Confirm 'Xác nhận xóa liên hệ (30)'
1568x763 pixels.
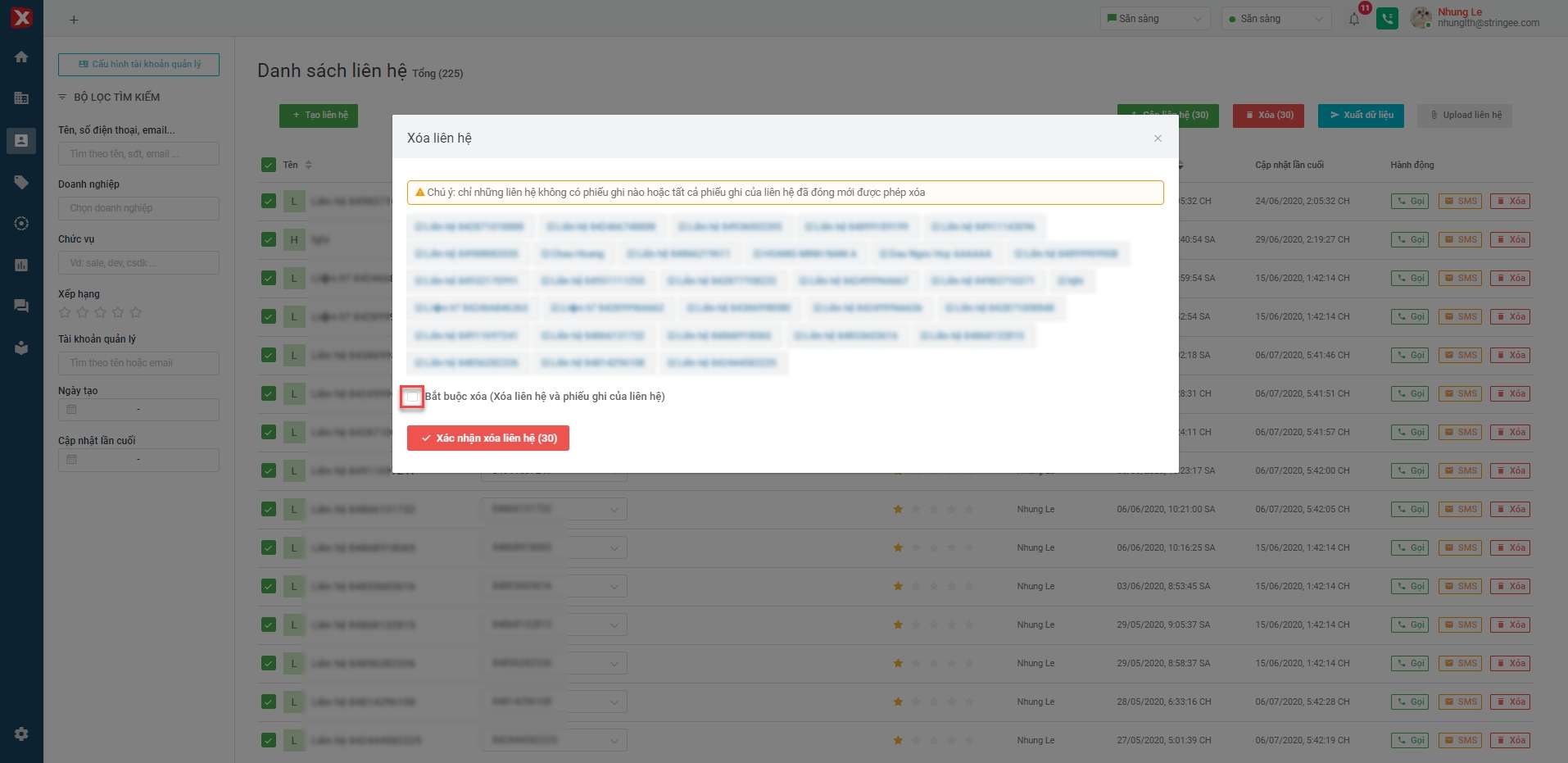click(x=488, y=438)
